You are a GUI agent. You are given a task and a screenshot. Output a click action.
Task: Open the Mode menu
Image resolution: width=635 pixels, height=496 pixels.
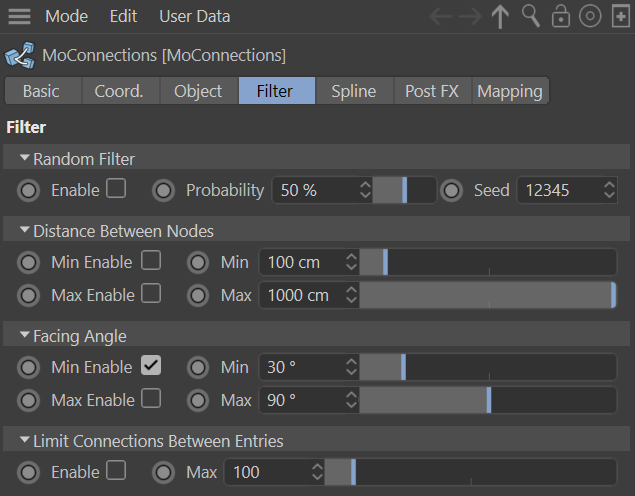pos(66,17)
